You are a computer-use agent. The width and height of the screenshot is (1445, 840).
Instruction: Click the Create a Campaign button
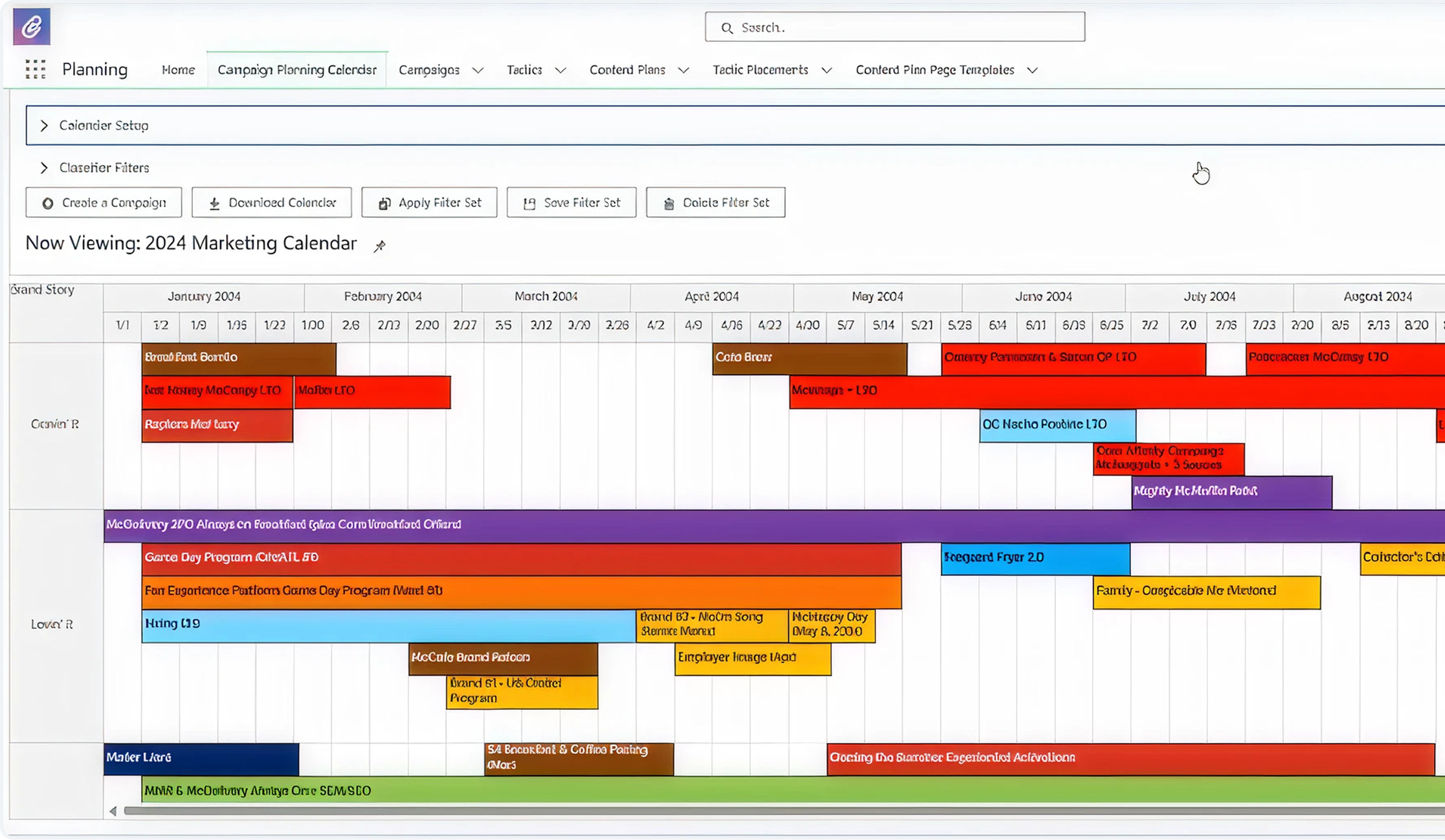coord(104,203)
